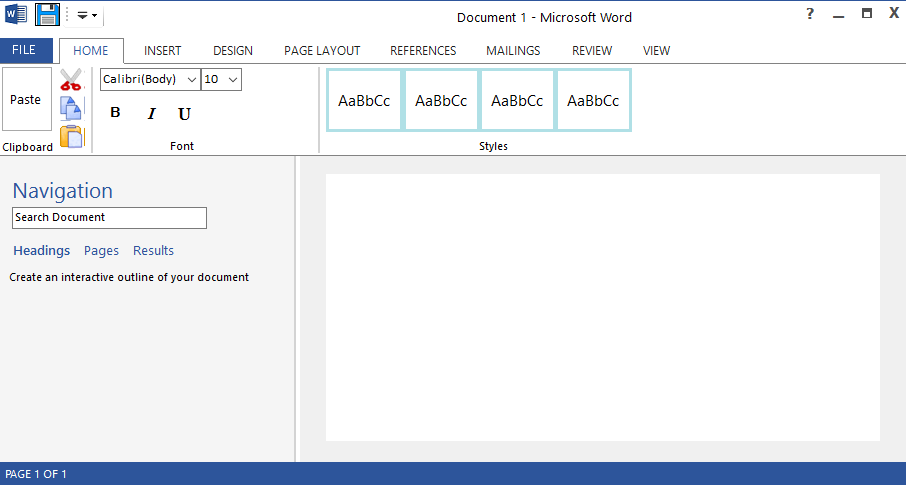
Task: Toggle Italic formatting
Action: tap(151, 114)
